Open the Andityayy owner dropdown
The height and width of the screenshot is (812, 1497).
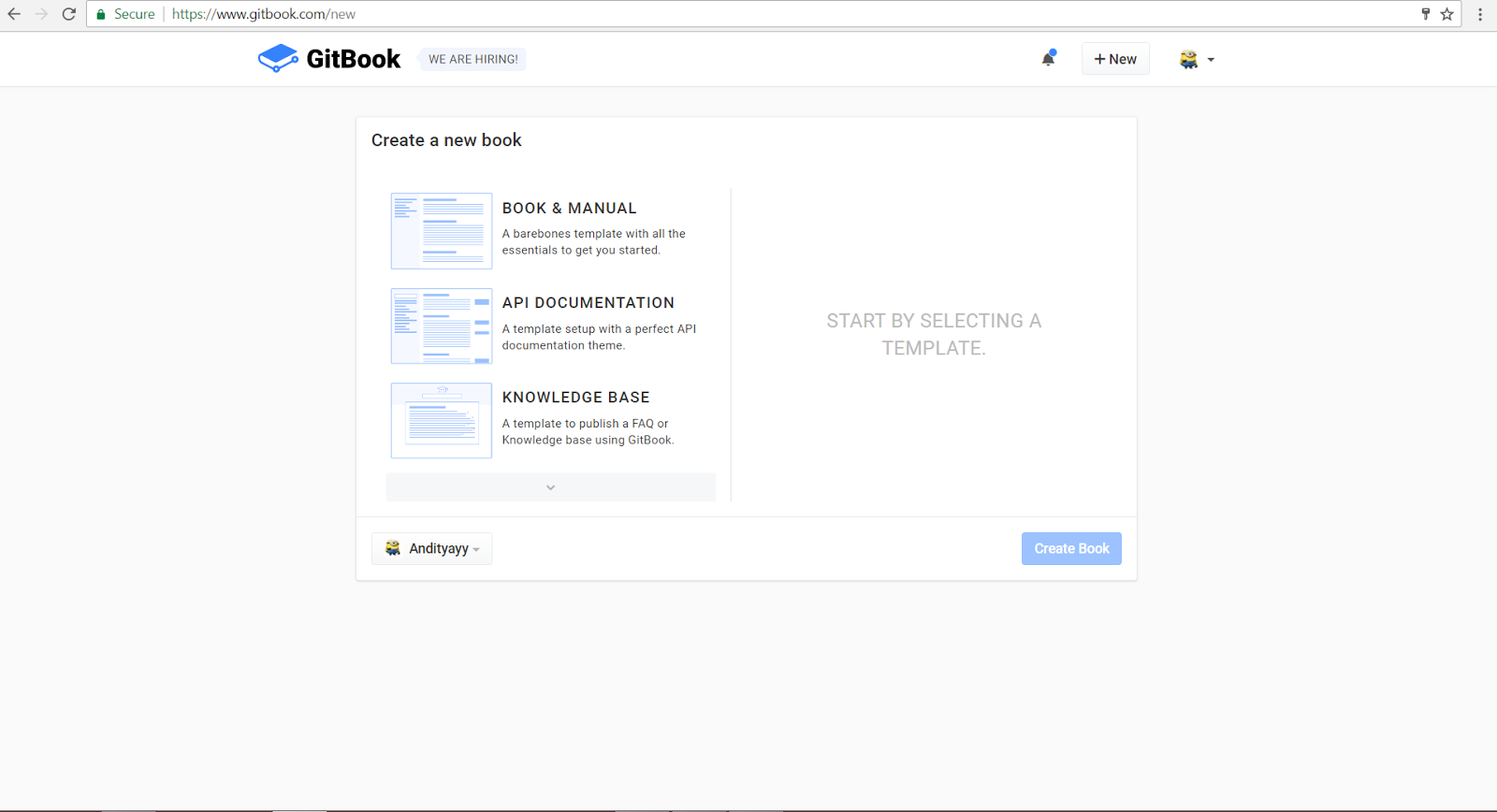[431, 548]
